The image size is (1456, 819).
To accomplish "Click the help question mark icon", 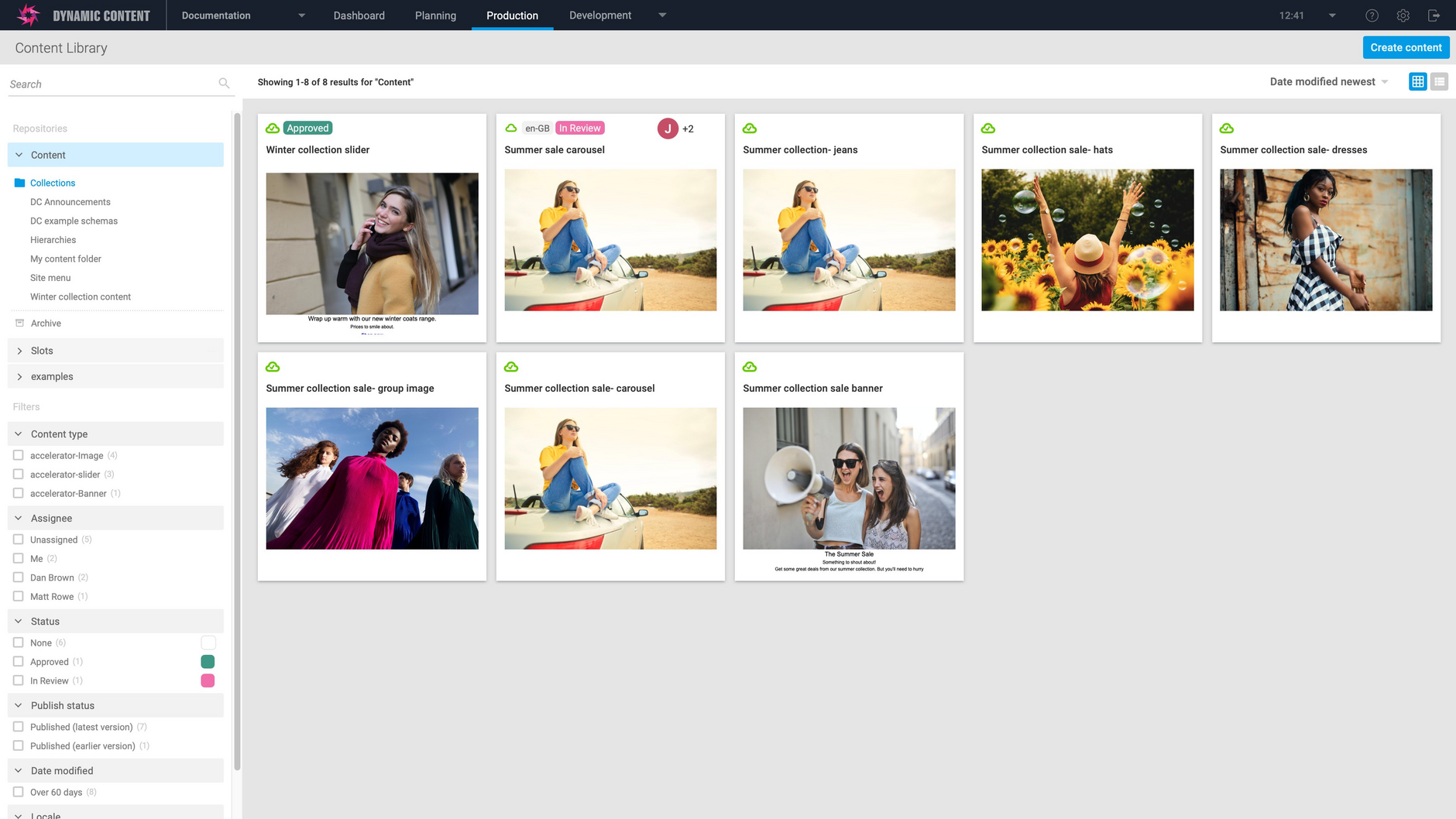I will tap(1372, 15).
